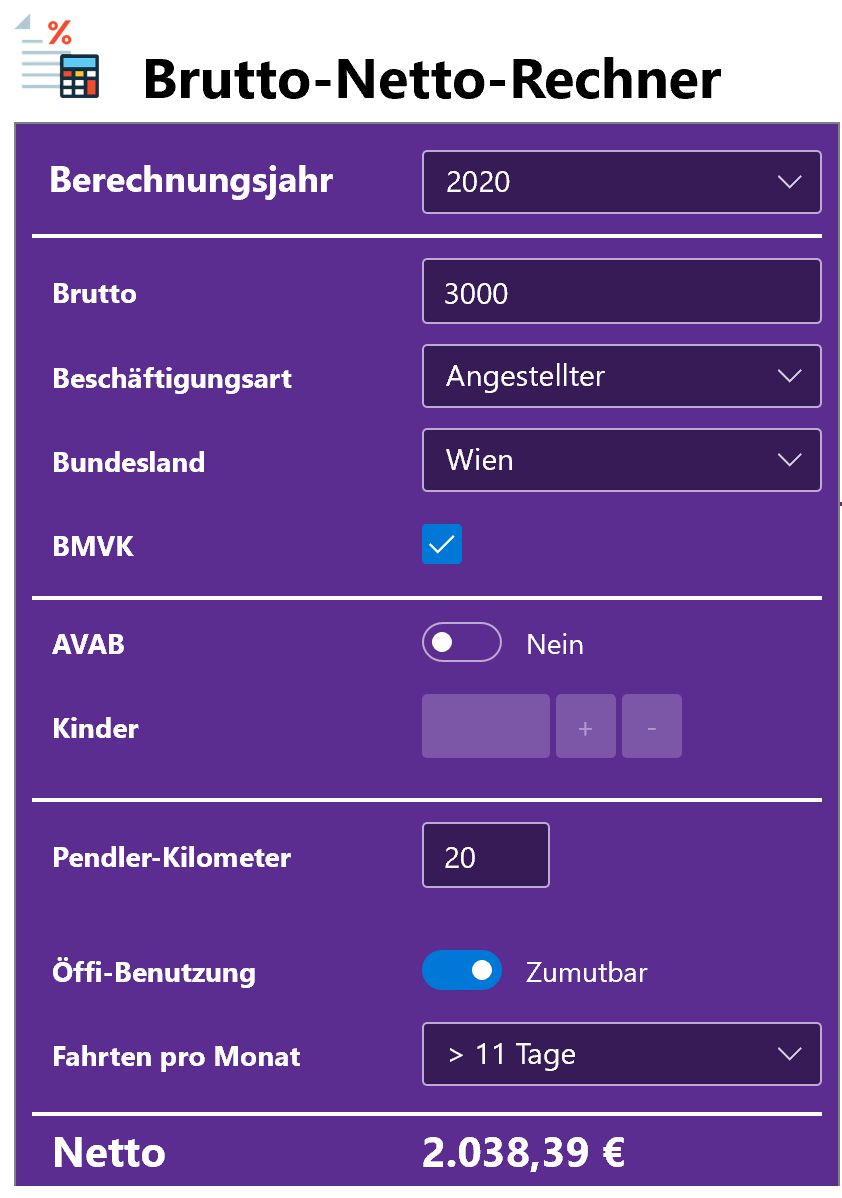The height and width of the screenshot is (1198, 842).
Task: Click the chevron arrow of Bundesland
Action: tap(789, 461)
